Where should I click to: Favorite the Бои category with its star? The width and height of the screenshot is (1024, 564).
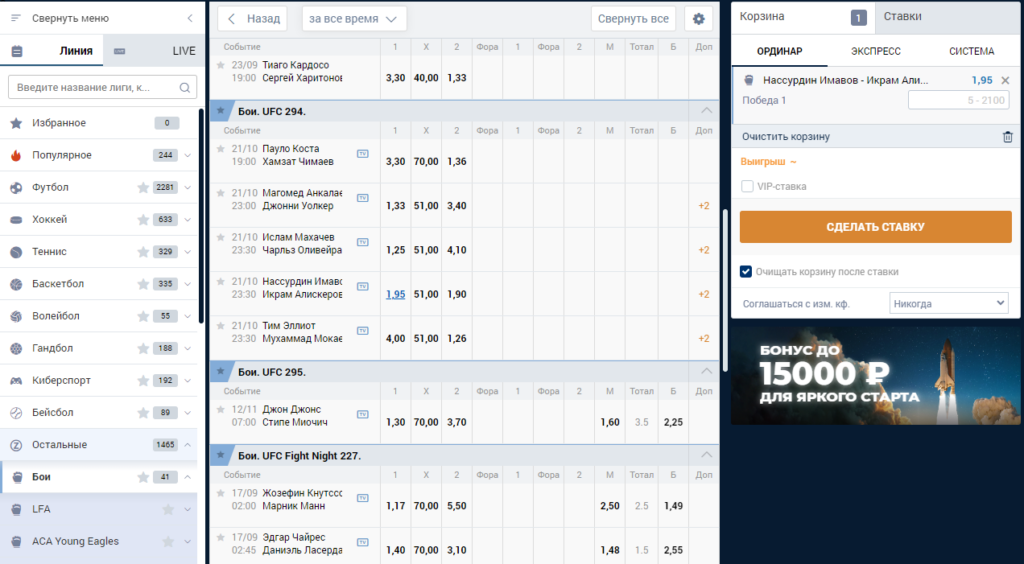(143, 477)
